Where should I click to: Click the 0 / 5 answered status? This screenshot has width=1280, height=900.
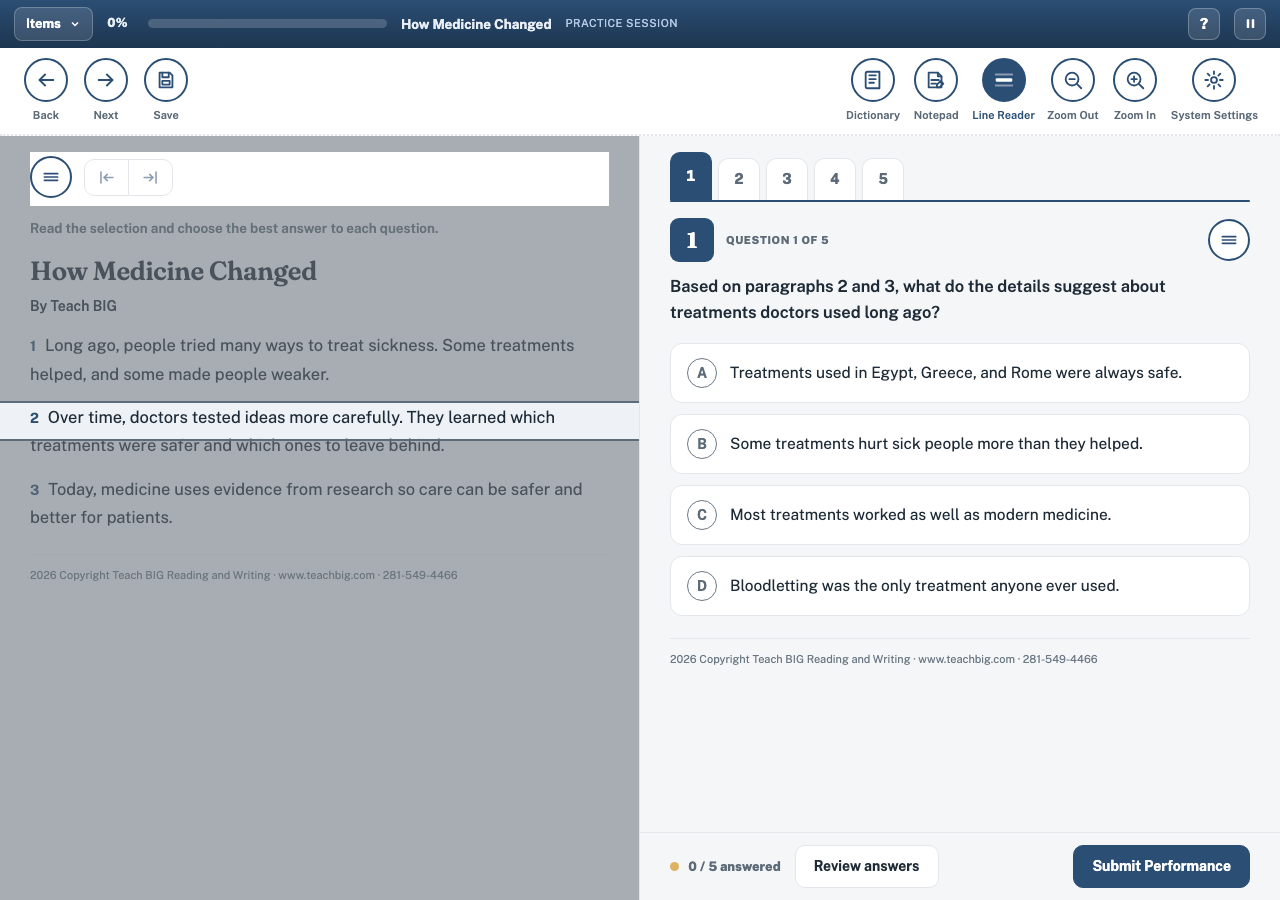[725, 867]
